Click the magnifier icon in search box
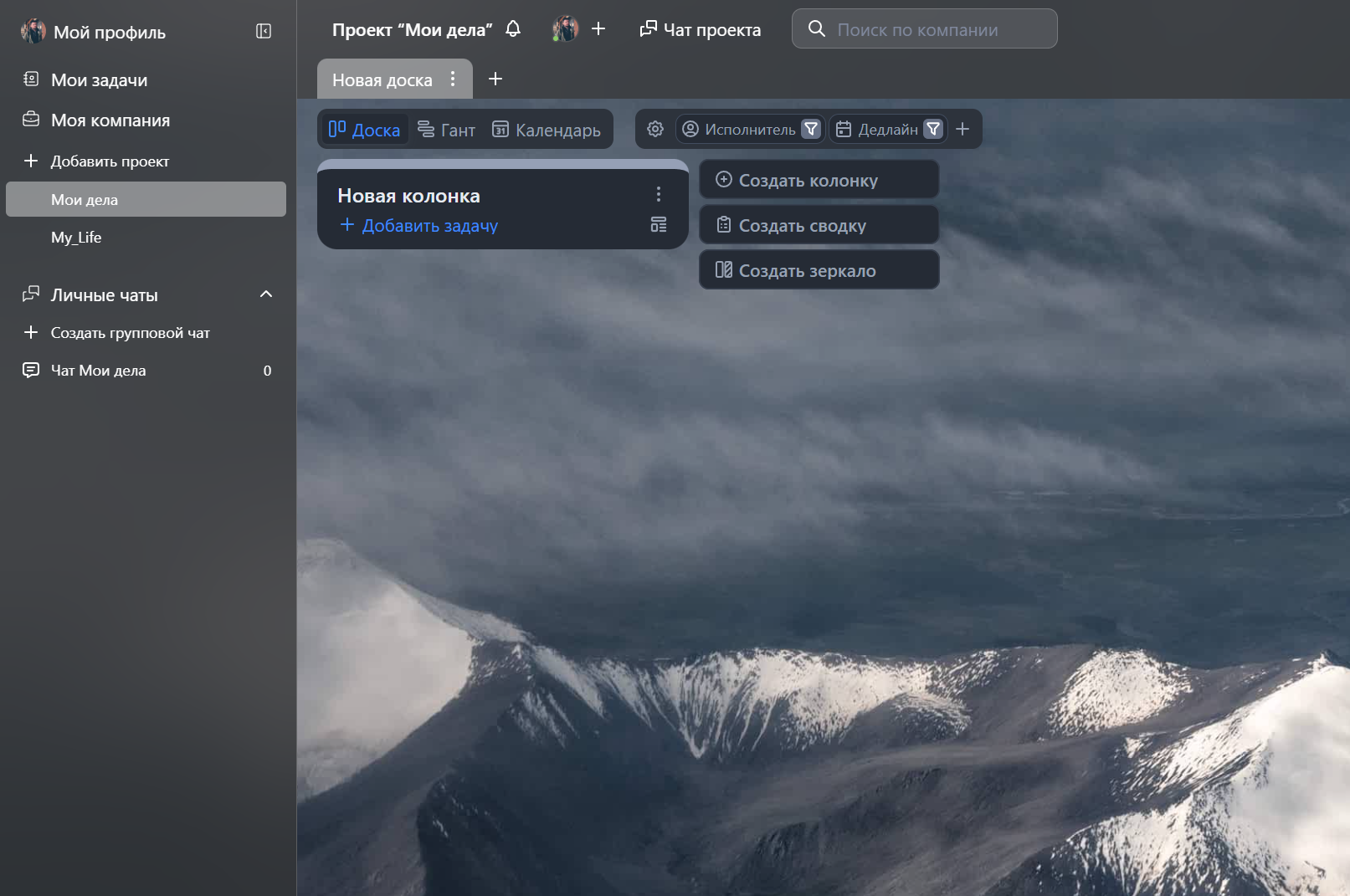 pos(817,29)
